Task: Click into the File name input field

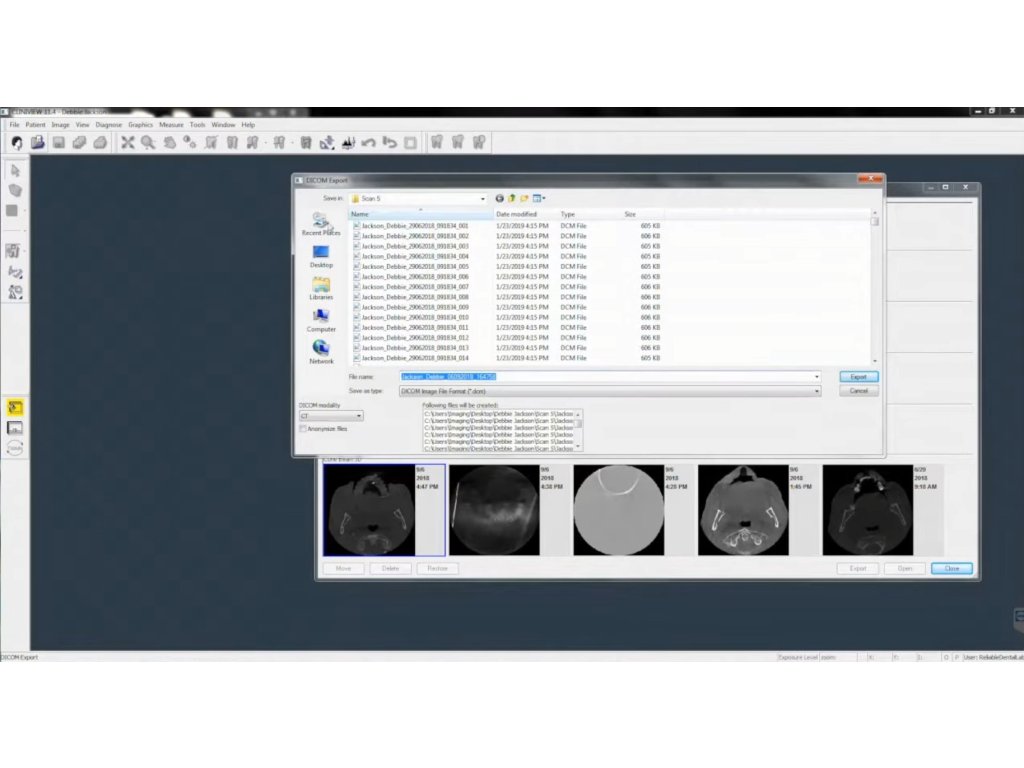Action: tap(605, 377)
